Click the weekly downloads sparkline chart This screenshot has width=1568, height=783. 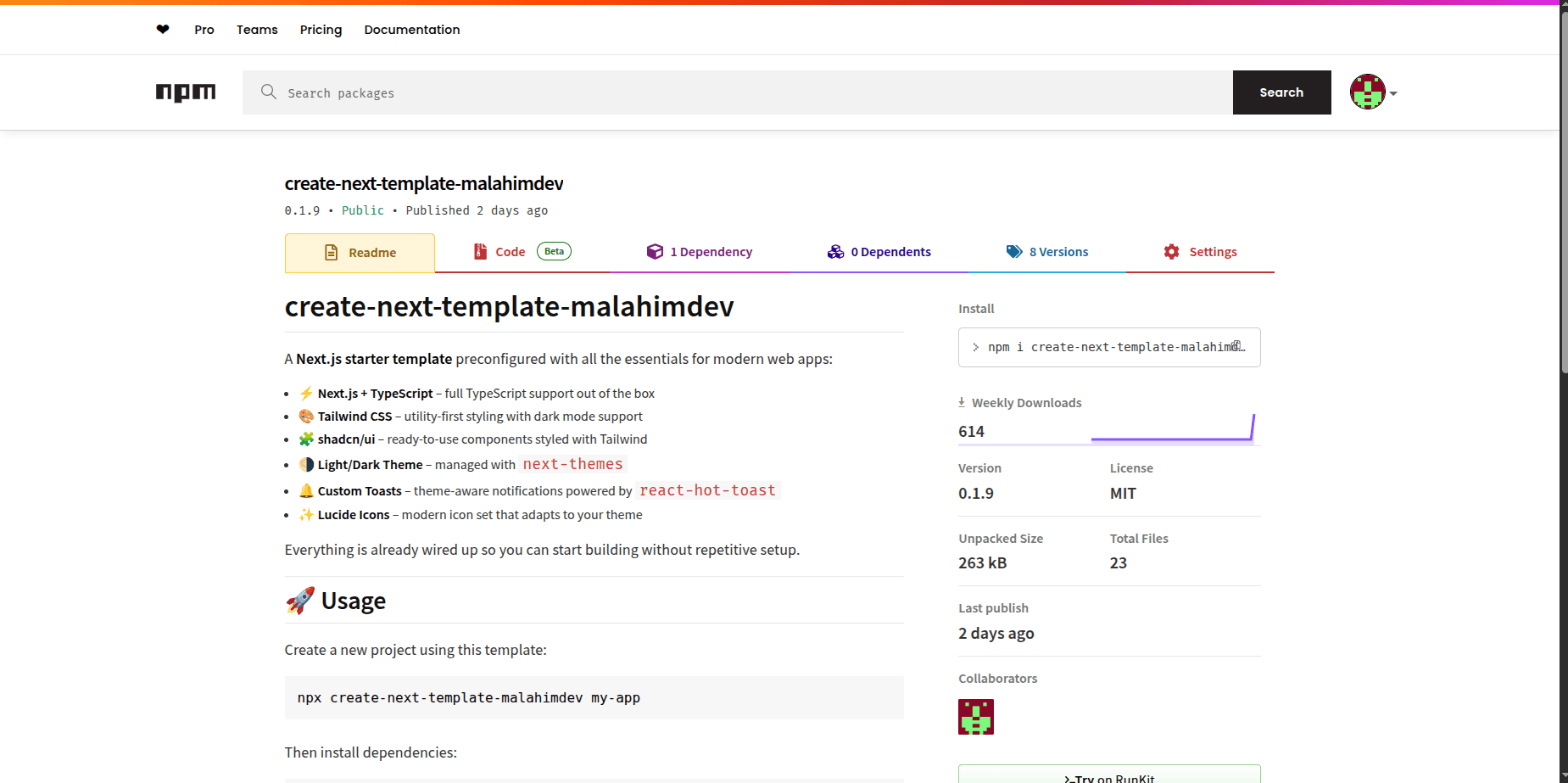tap(1172, 429)
